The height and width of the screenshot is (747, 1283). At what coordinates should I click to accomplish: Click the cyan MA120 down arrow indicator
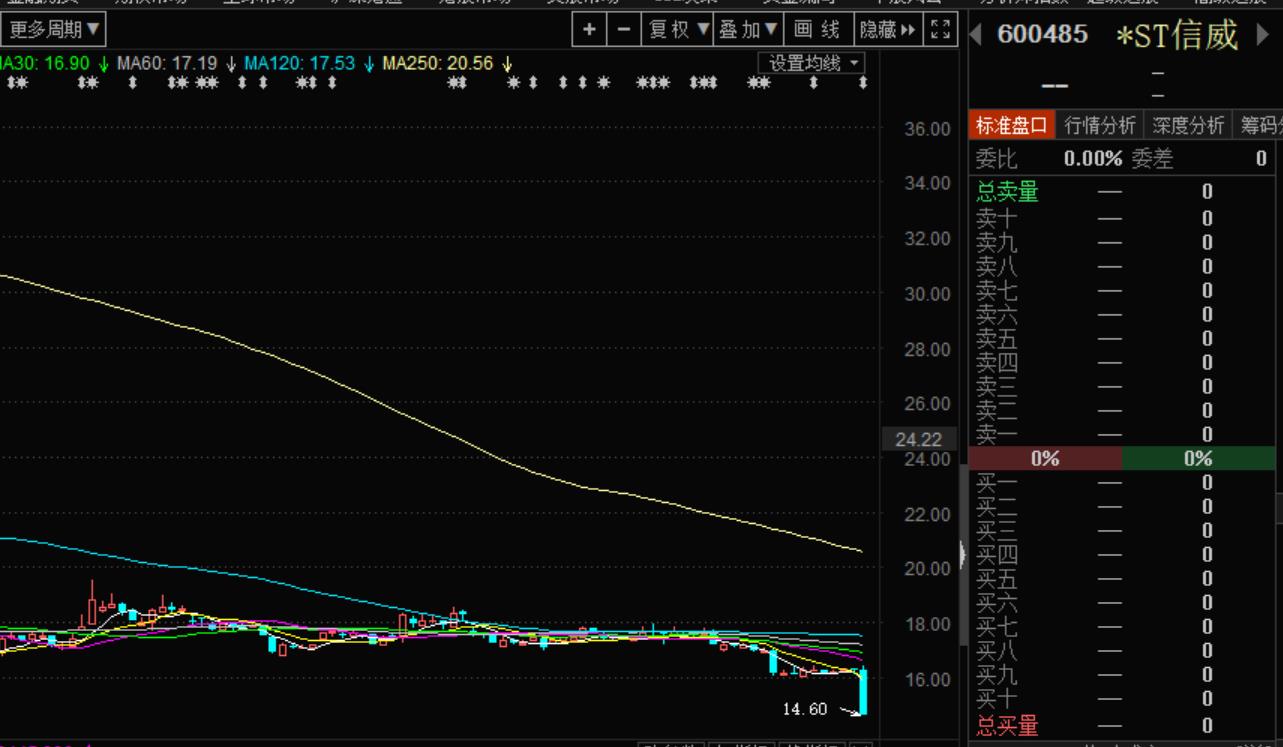click(369, 64)
